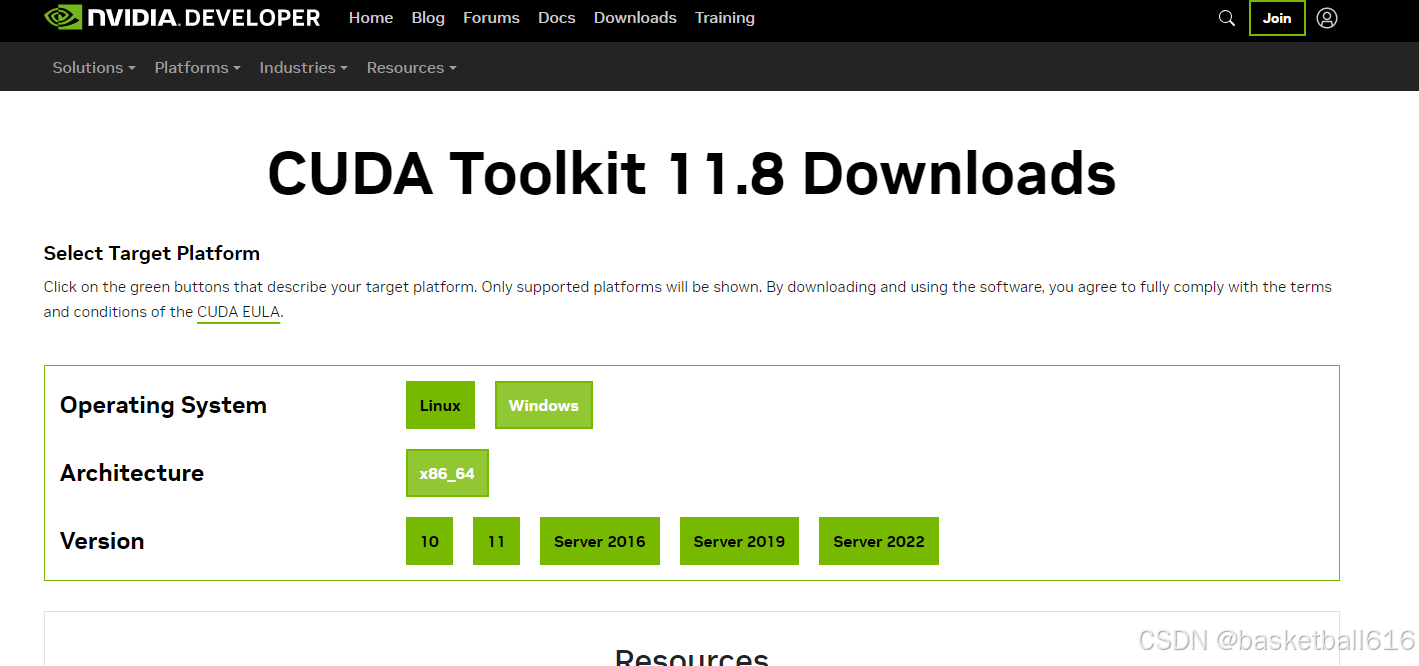Select Windows as operating system
This screenshot has height=666, width=1419.
click(x=544, y=405)
